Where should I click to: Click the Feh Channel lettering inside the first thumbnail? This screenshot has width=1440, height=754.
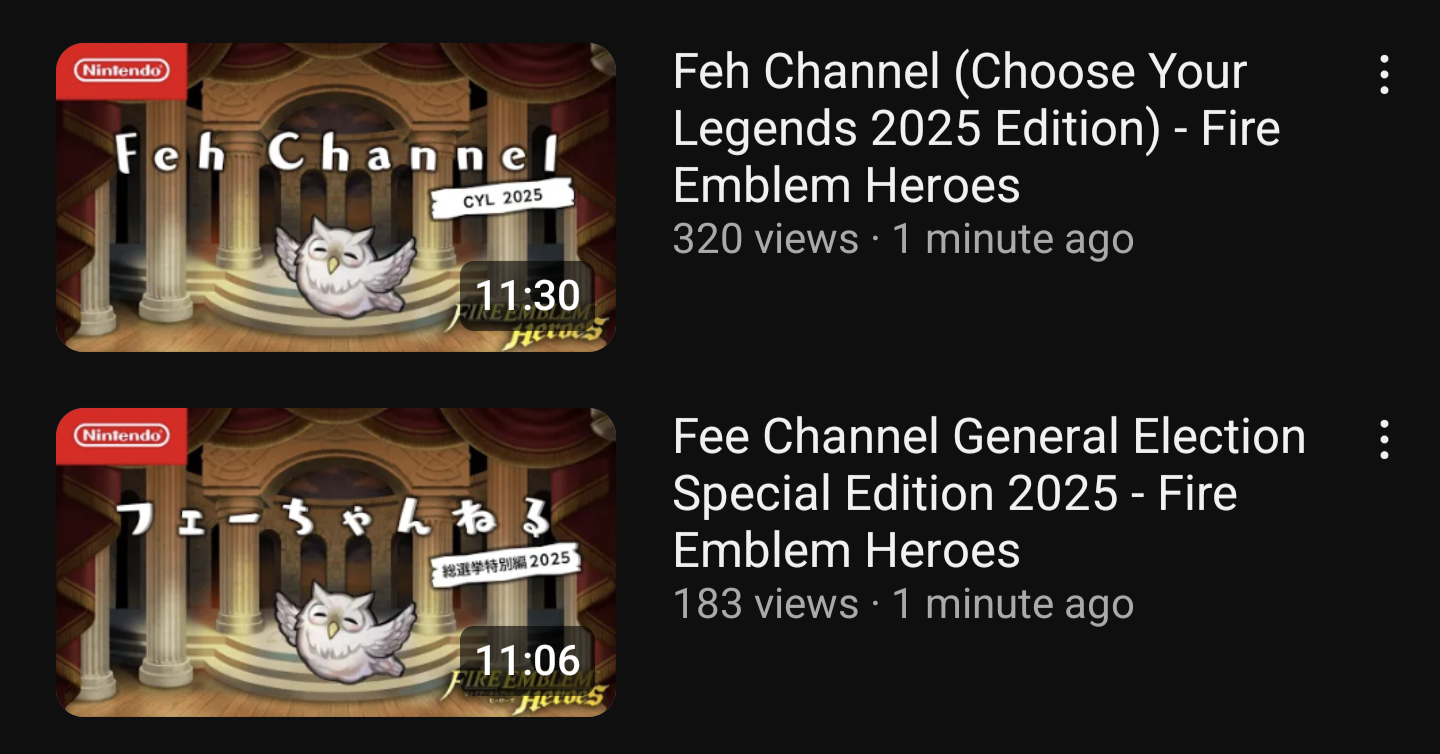tap(335, 155)
